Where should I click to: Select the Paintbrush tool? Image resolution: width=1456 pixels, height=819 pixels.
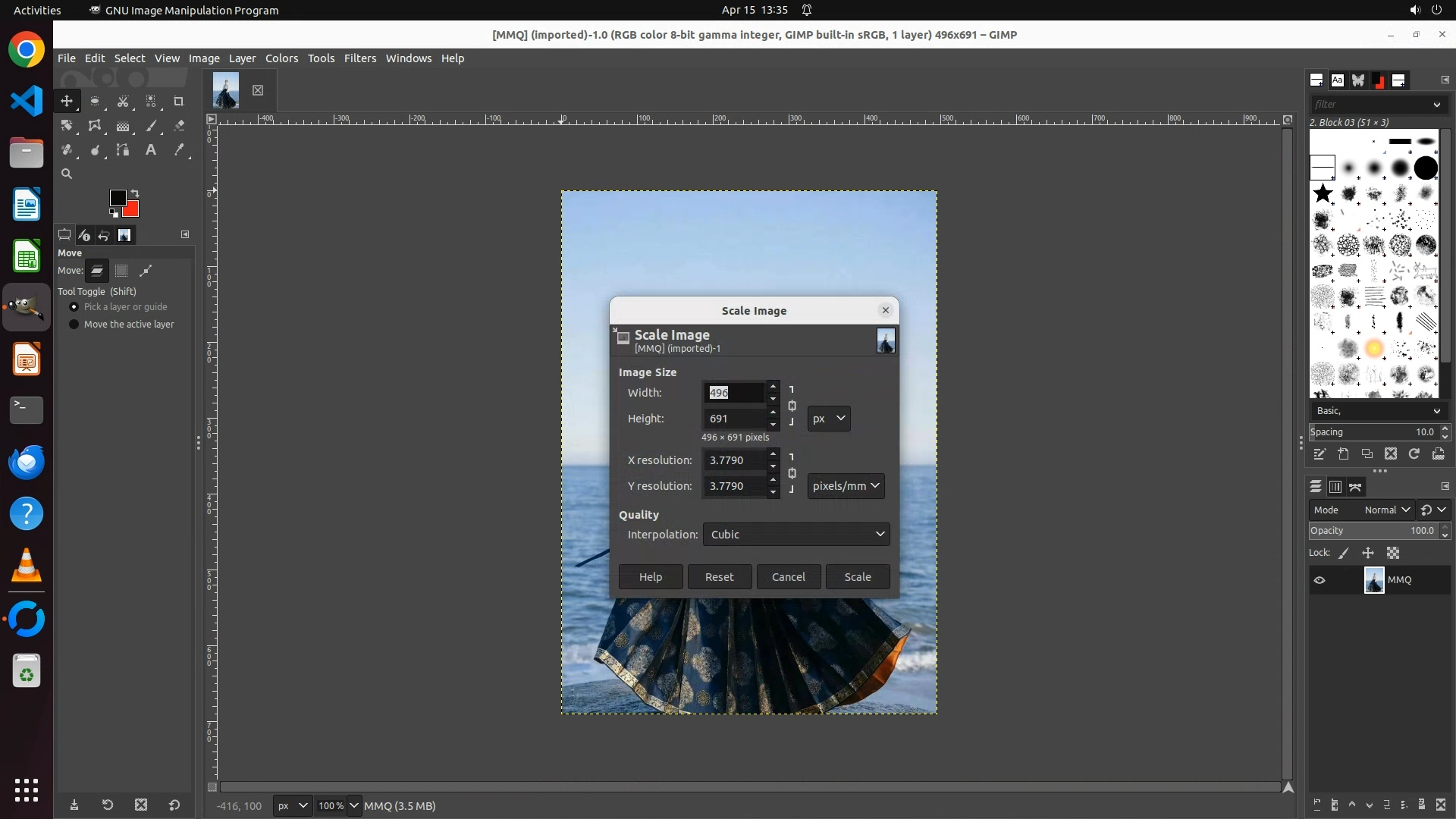(x=151, y=126)
